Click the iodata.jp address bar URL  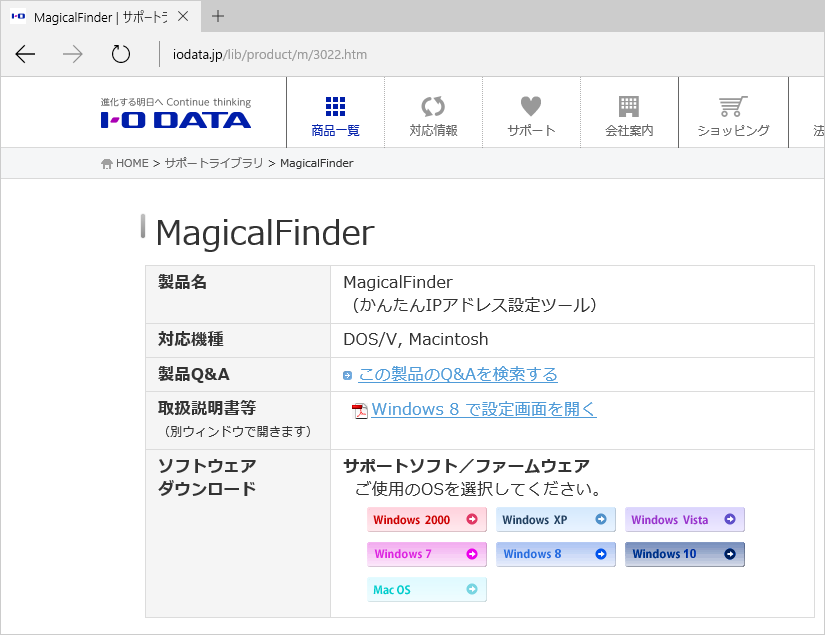270,55
